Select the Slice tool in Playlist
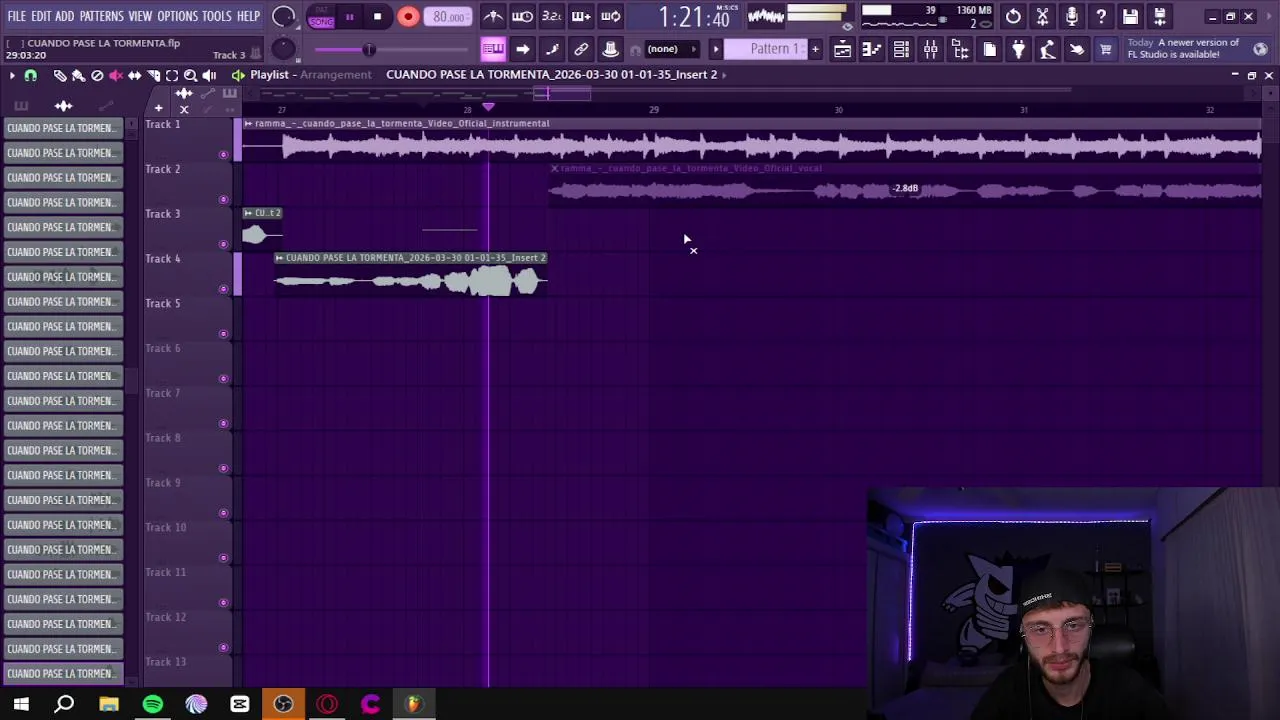The image size is (1280, 720). (153, 75)
